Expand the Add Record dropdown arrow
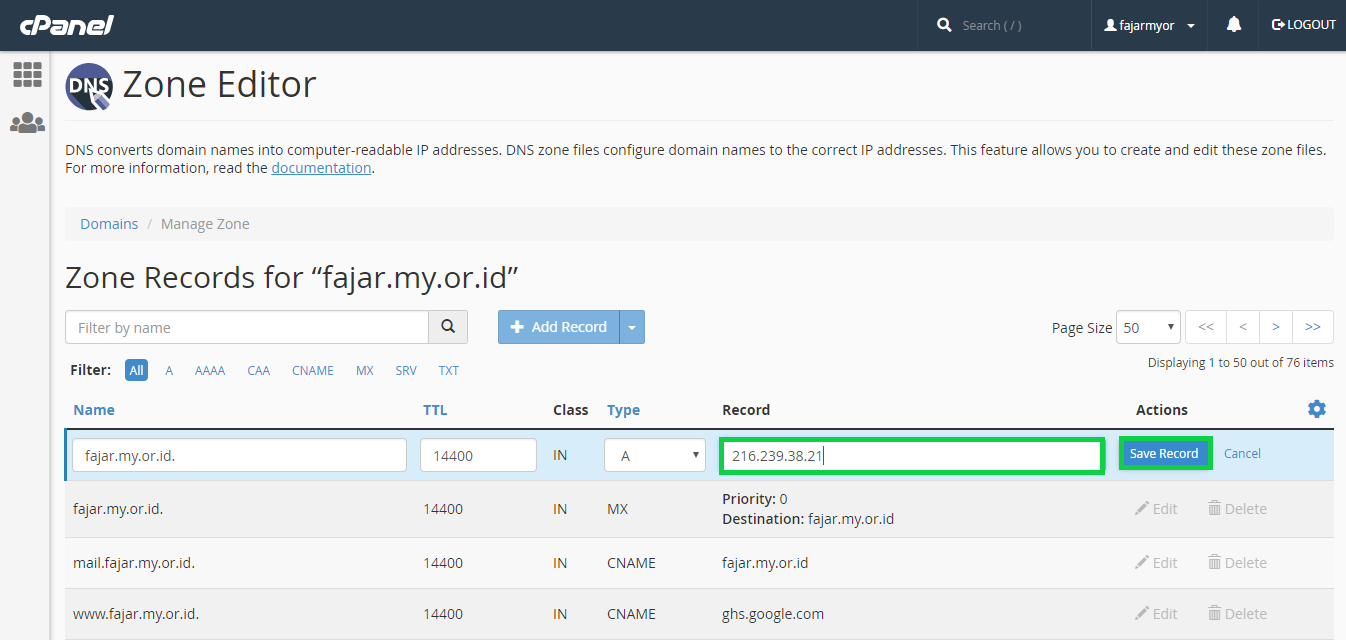The width and height of the screenshot is (1346, 640). click(x=632, y=327)
